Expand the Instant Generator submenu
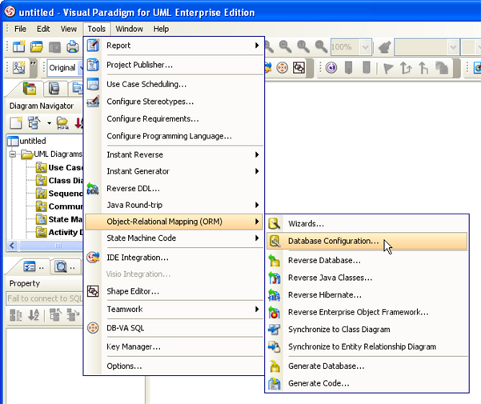 point(257,171)
